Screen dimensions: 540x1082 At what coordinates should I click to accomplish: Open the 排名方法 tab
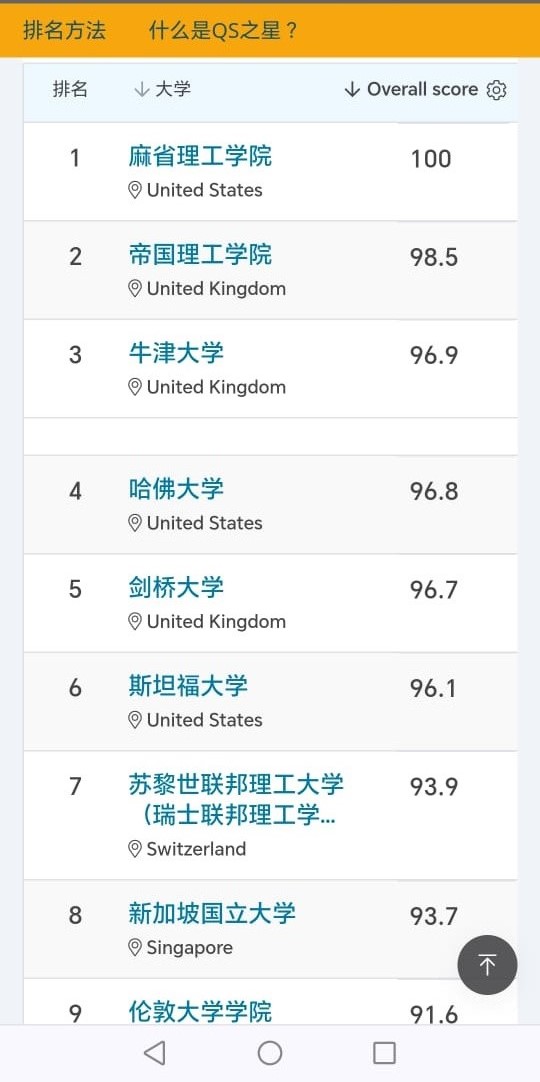click(64, 30)
